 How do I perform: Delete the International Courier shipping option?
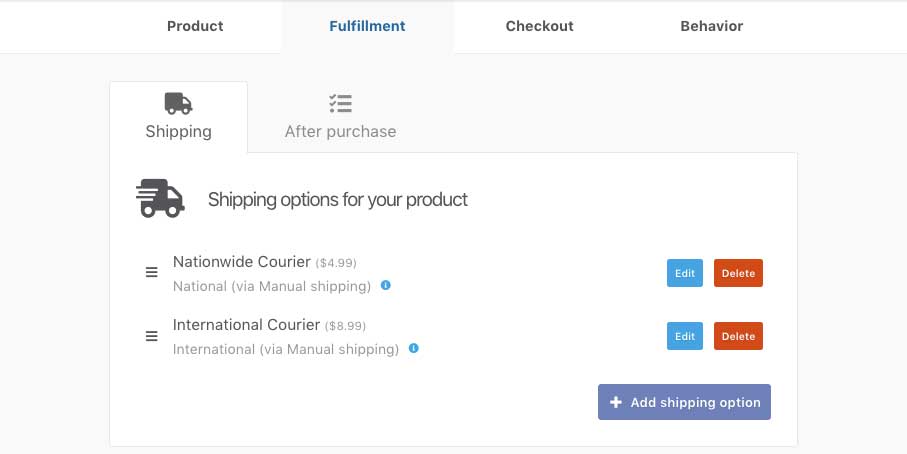738,336
